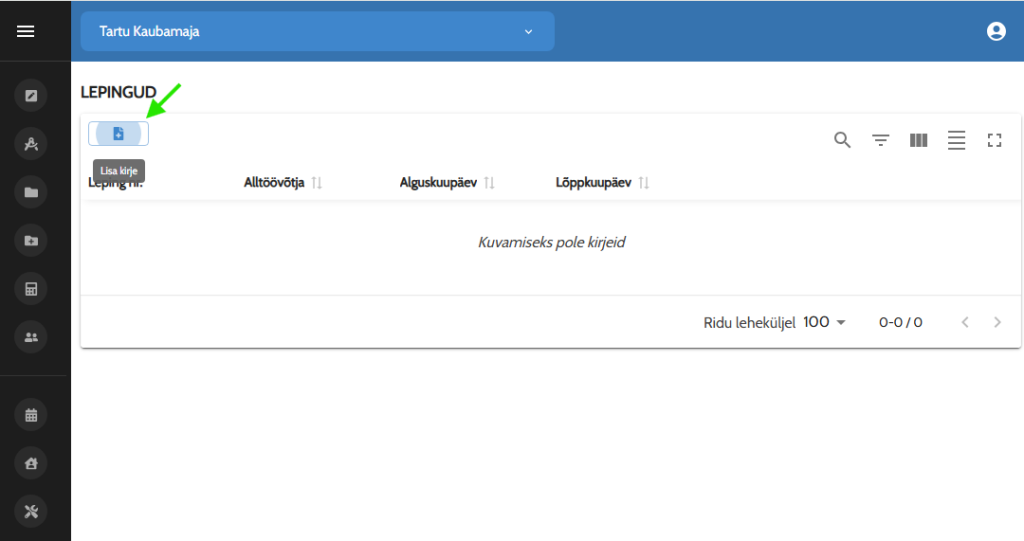Viewport: 1024px width, 541px height.
Task: Toggle full screen table view
Action: tap(994, 140)
